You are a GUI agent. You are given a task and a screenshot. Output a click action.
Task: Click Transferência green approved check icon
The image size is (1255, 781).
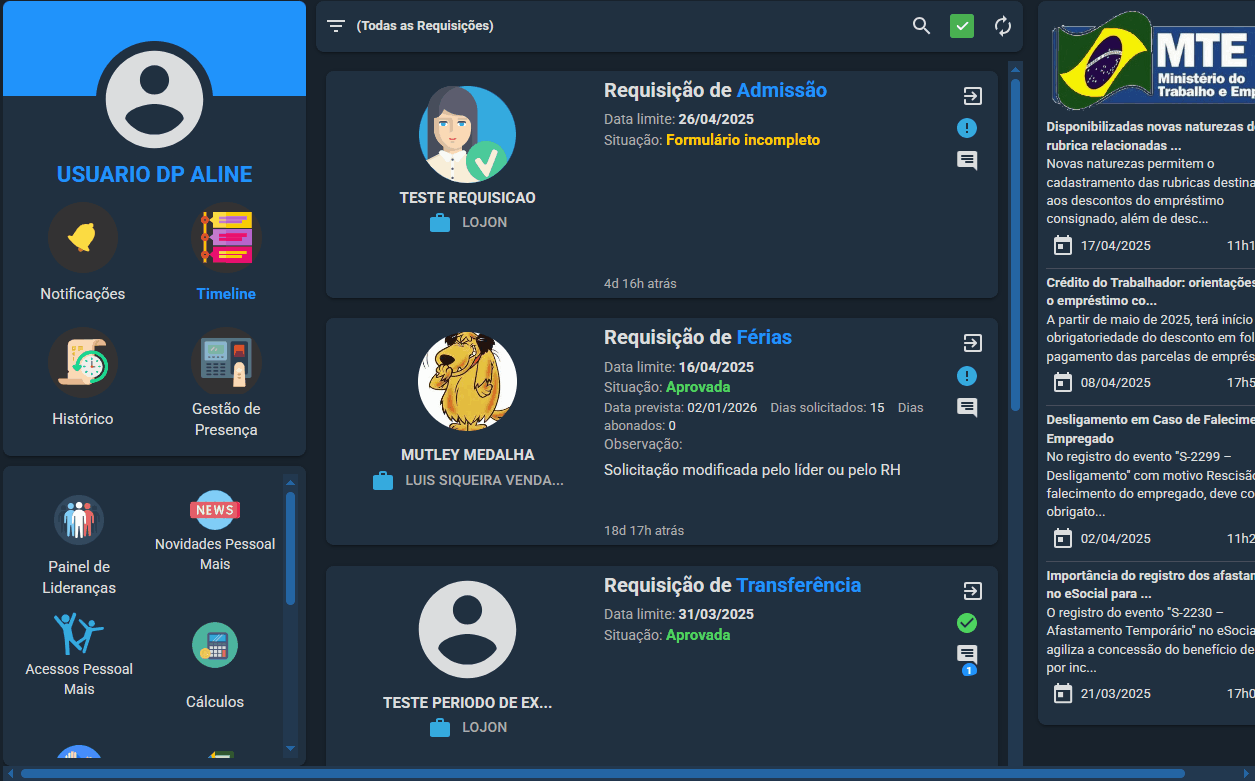967,623
